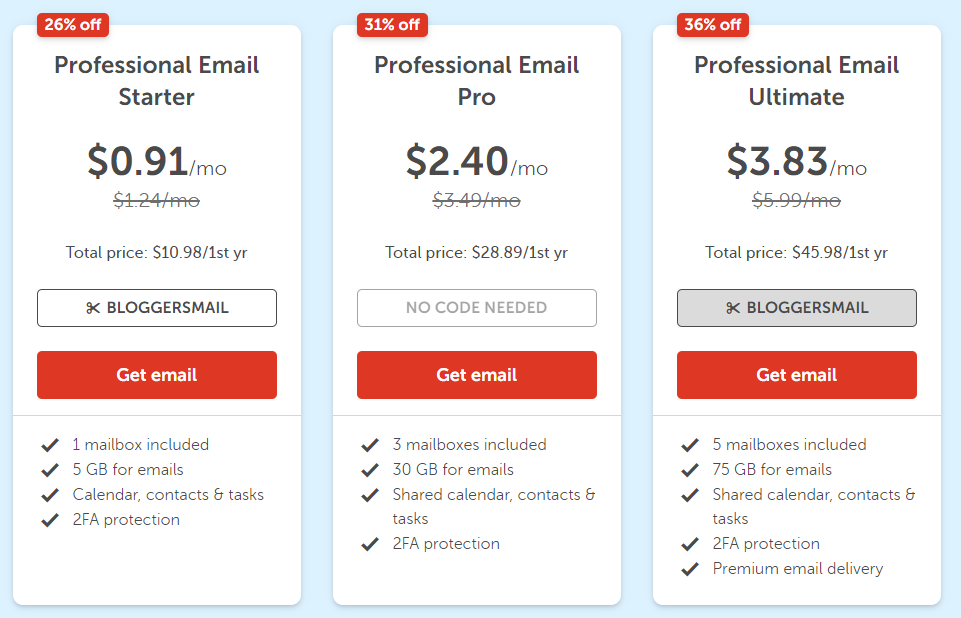This screenshot has width=961, height=618.
Task: Select "Get email" for Professional Email Ultimate
Action: tap(796, 374)
